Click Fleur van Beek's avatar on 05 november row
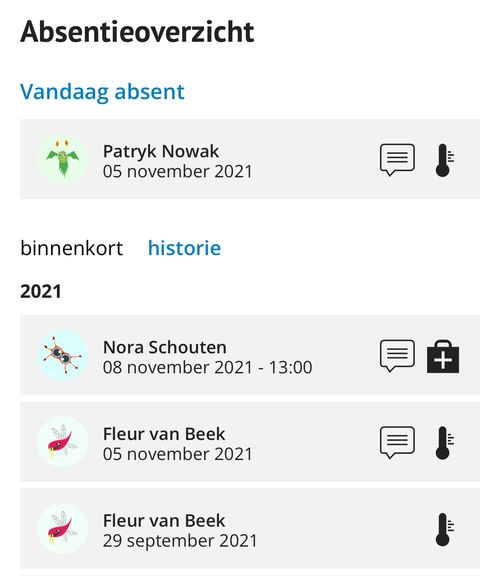Screen dimensions: 500x576 (63, 442)
